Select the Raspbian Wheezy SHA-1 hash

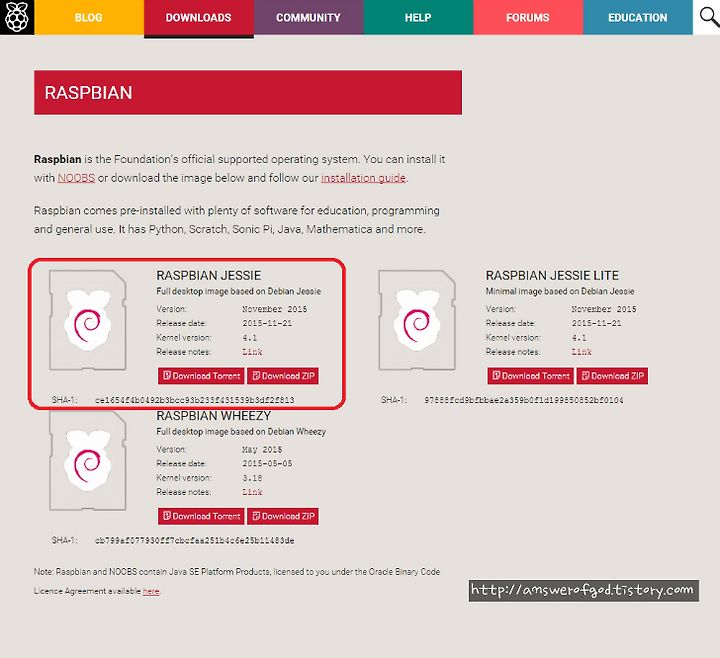195,540
